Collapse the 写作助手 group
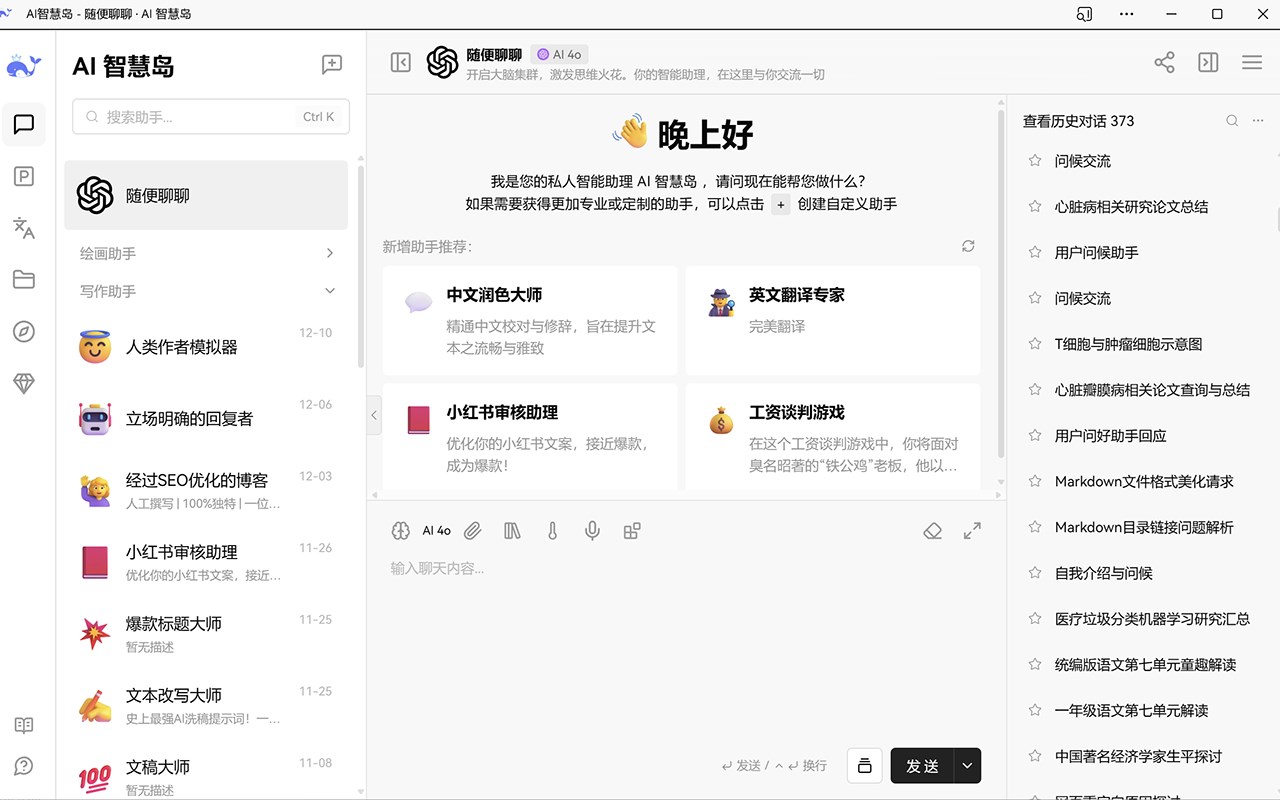This screenshot has width=1280, height=800. (x=207, y=291)
